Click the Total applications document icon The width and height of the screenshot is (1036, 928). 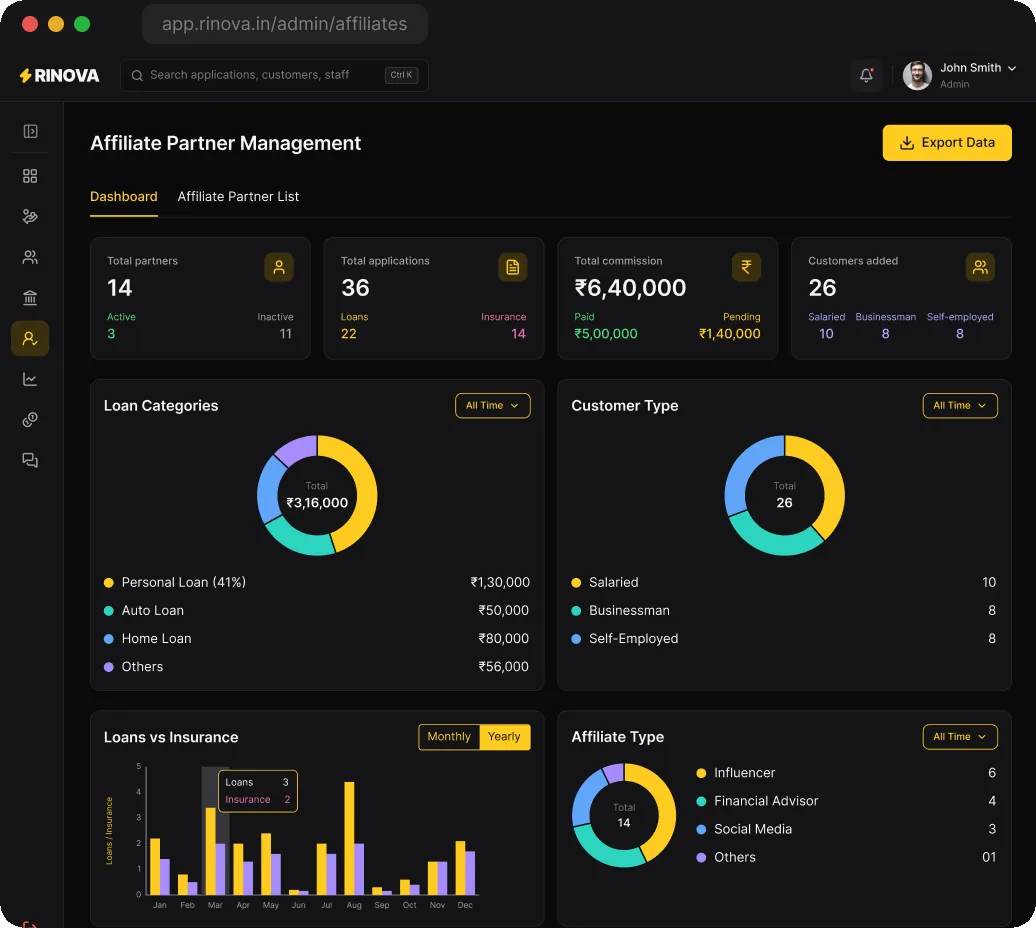click(x=513, y=268)
